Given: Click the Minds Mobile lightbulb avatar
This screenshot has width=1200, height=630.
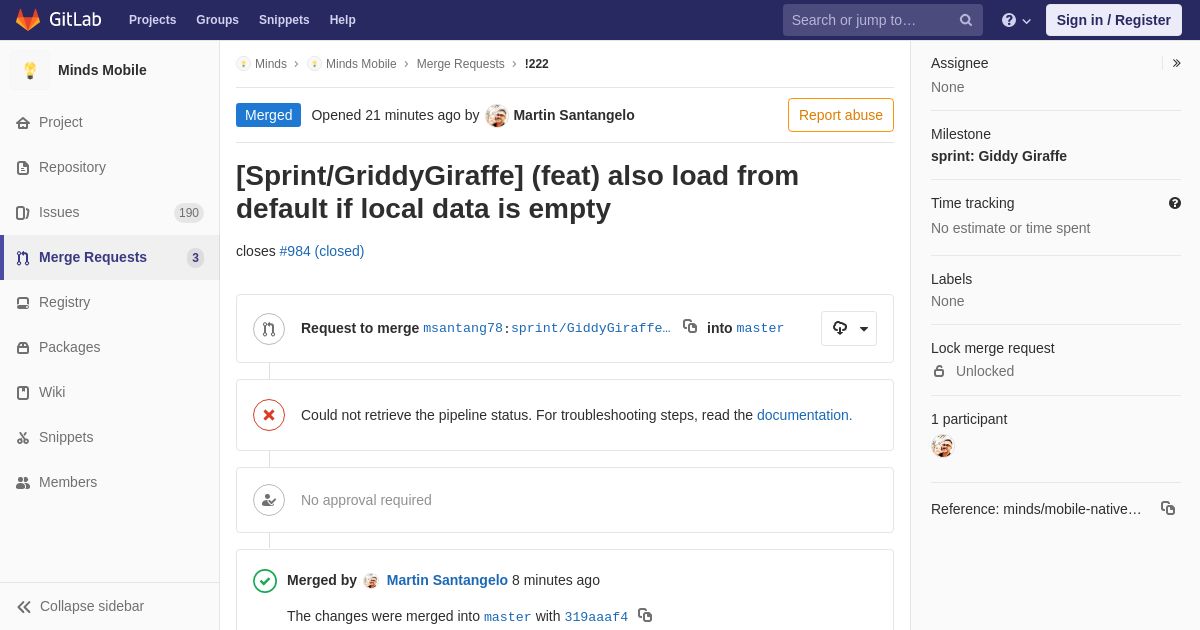Looking at the screenshot, I should (30, 70).
